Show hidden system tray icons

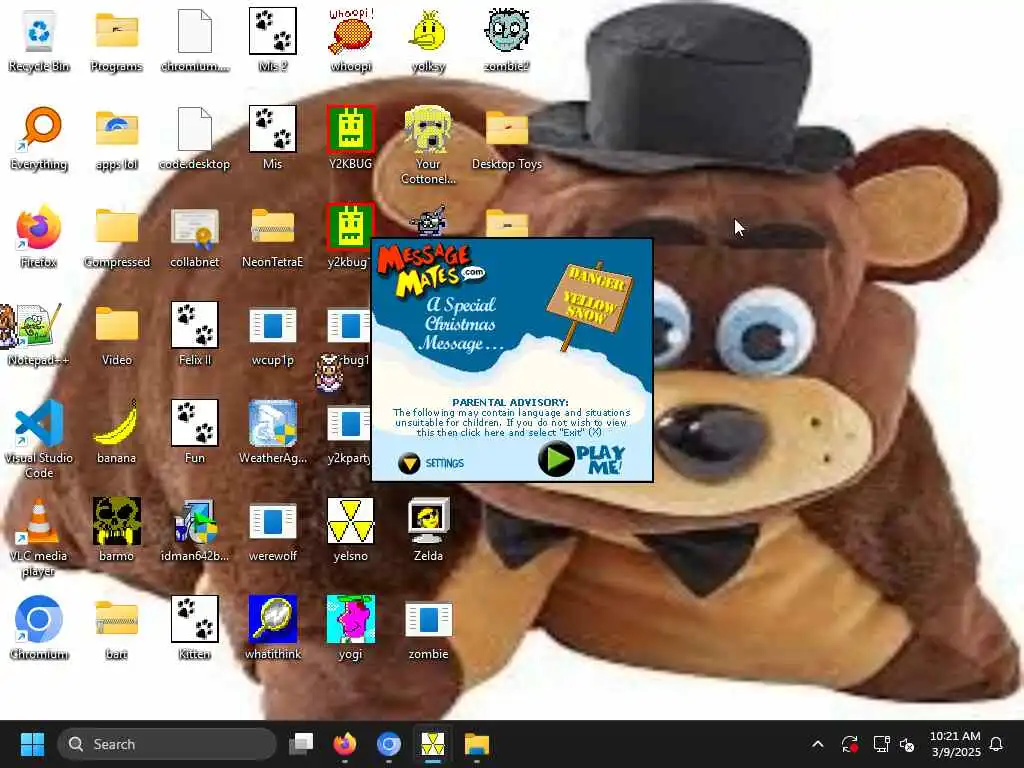pos(818,744)
